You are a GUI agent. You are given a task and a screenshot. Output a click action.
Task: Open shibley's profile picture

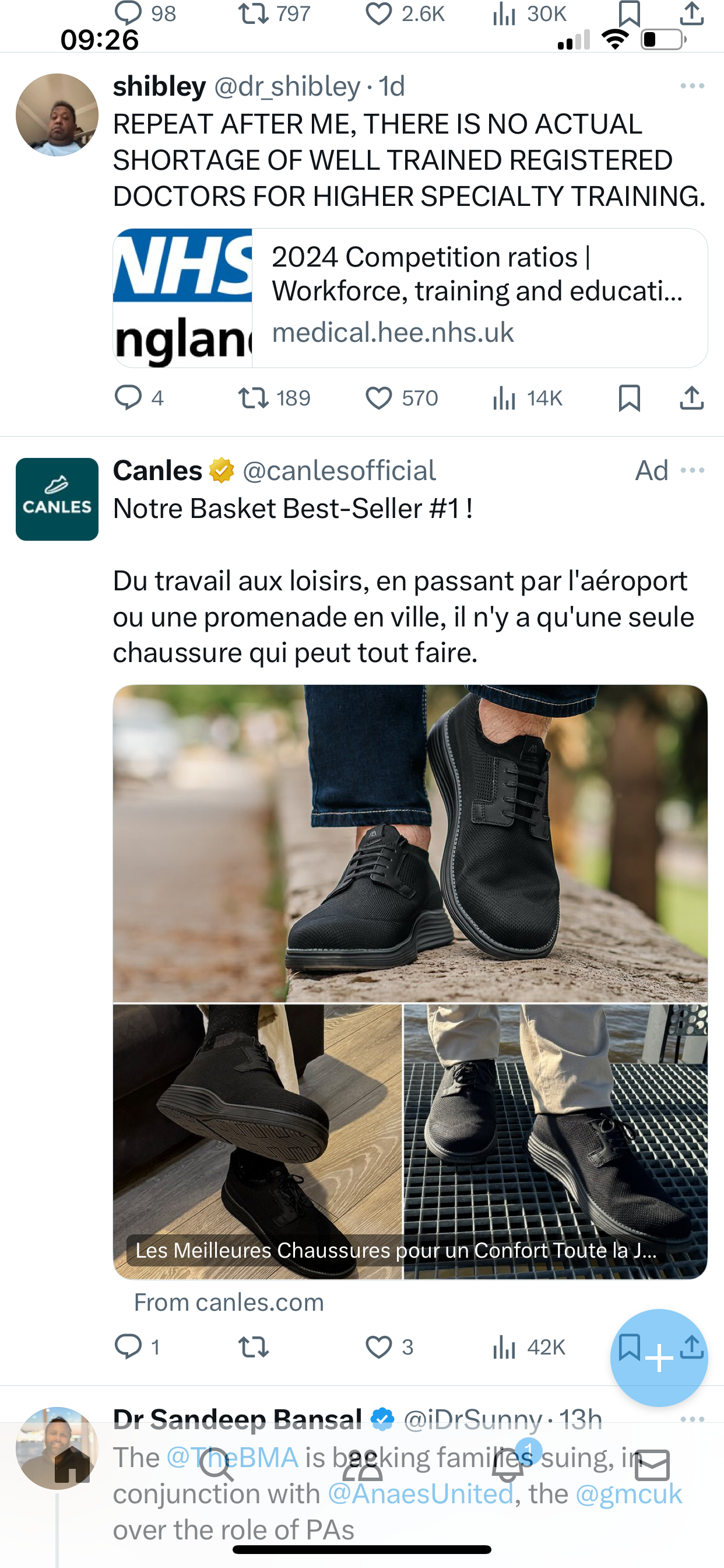point(57,115)
